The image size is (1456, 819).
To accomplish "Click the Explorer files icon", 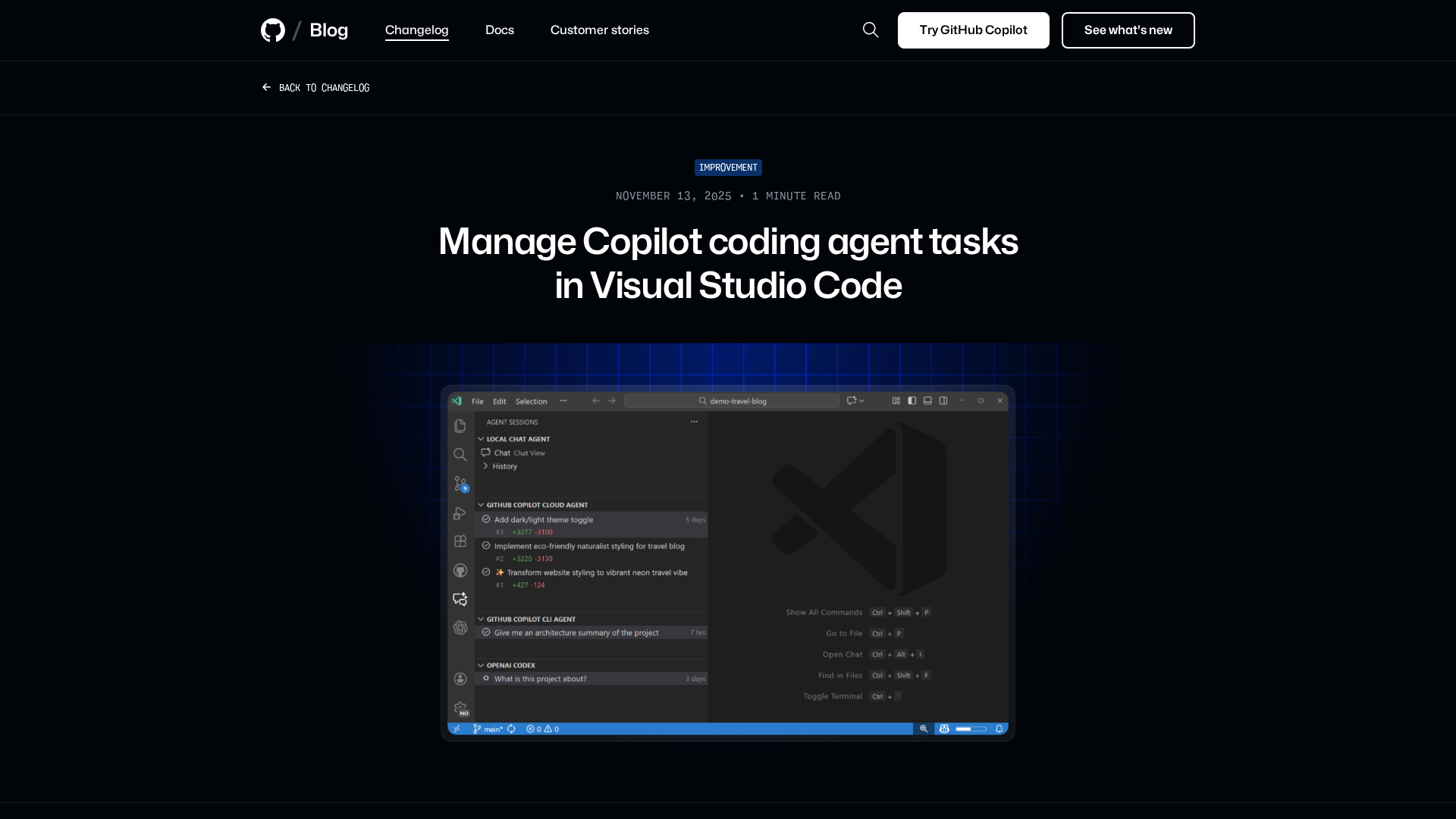I will [460, 426].
